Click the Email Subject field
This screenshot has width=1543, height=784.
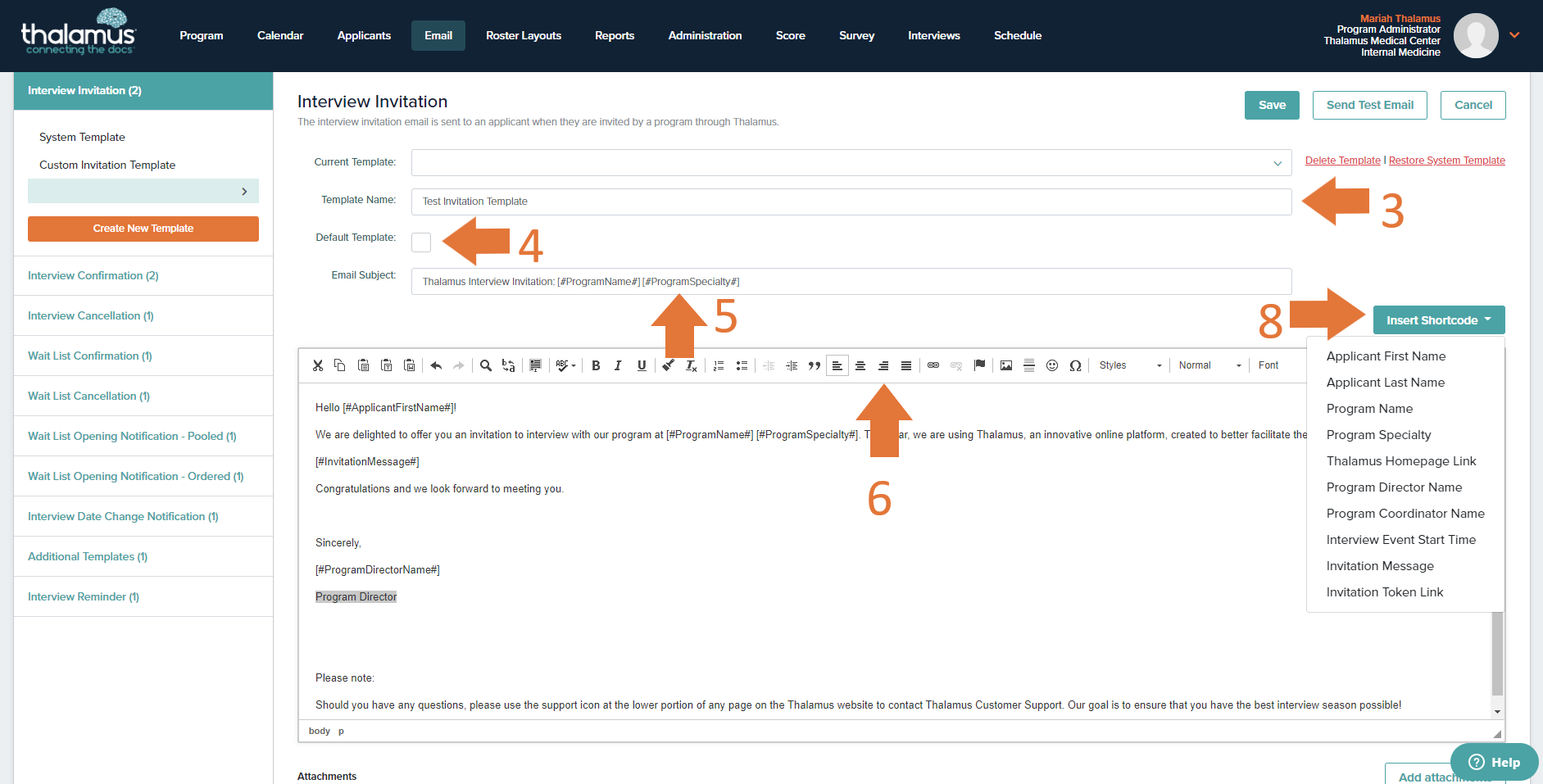click(851, 282)
